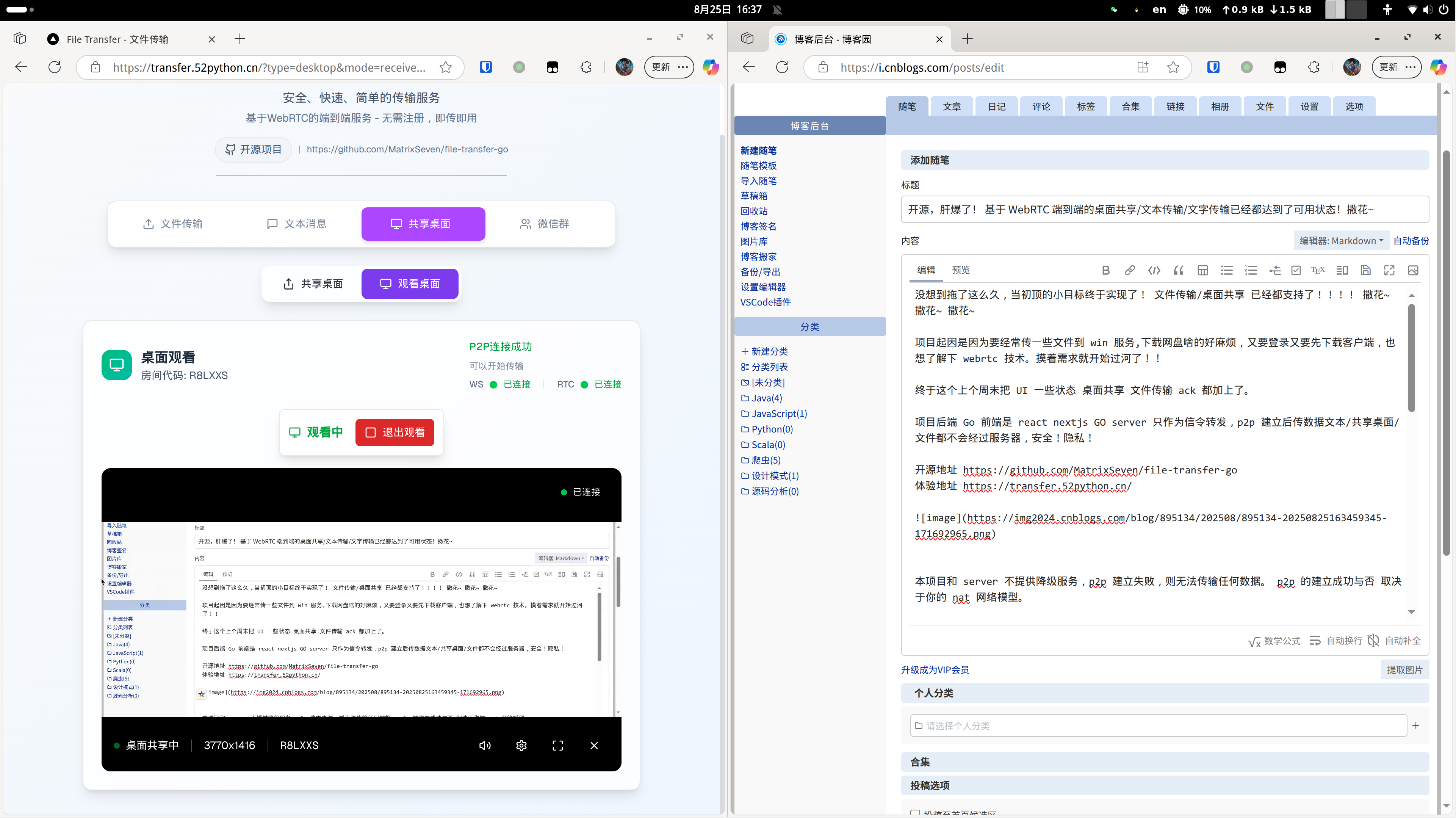Open the 编辑器: Markdown dropdown
The height and width of the screenshot is (818, 1456).
click(1341, 241)
